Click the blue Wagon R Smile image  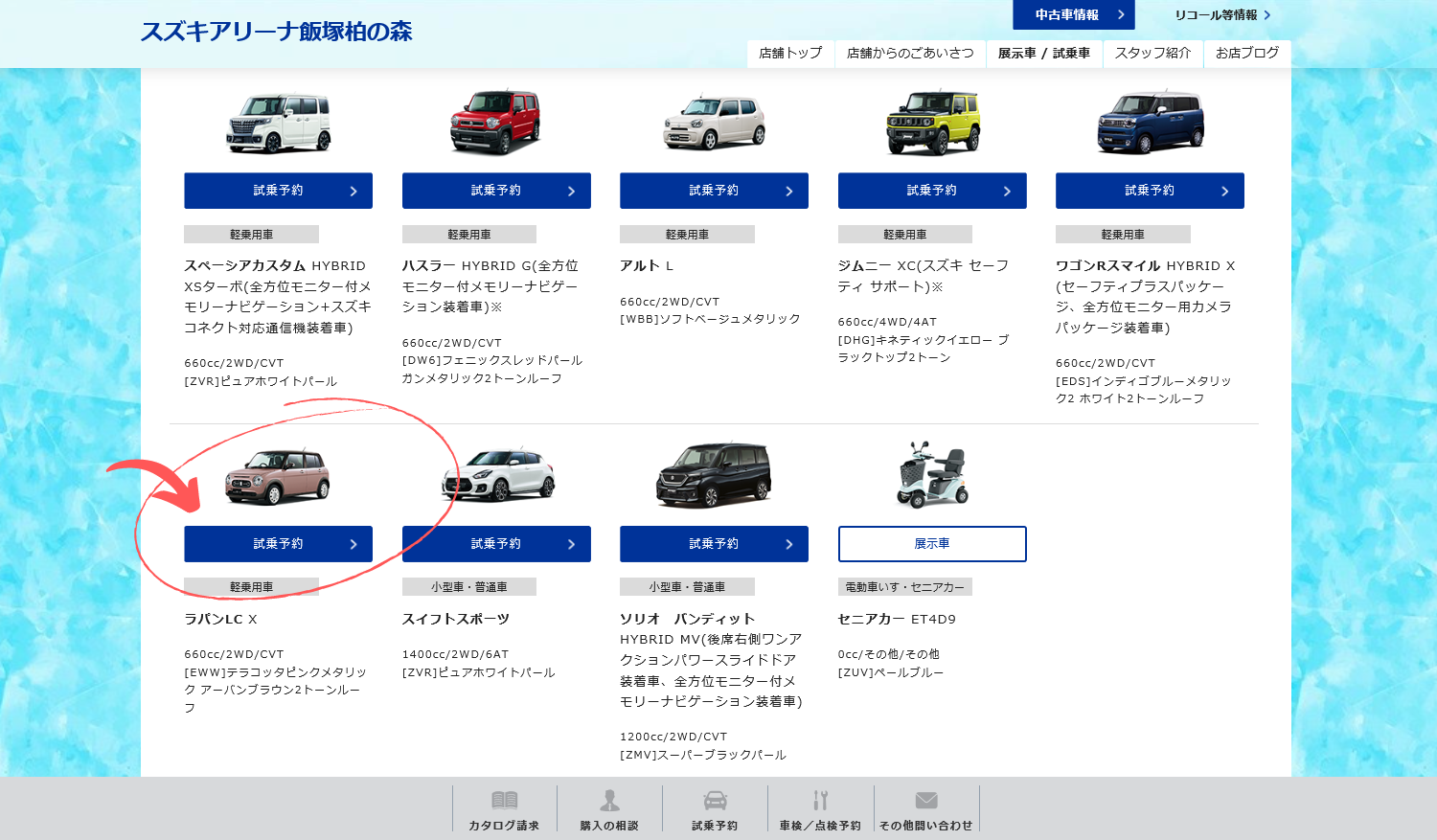1151,122
